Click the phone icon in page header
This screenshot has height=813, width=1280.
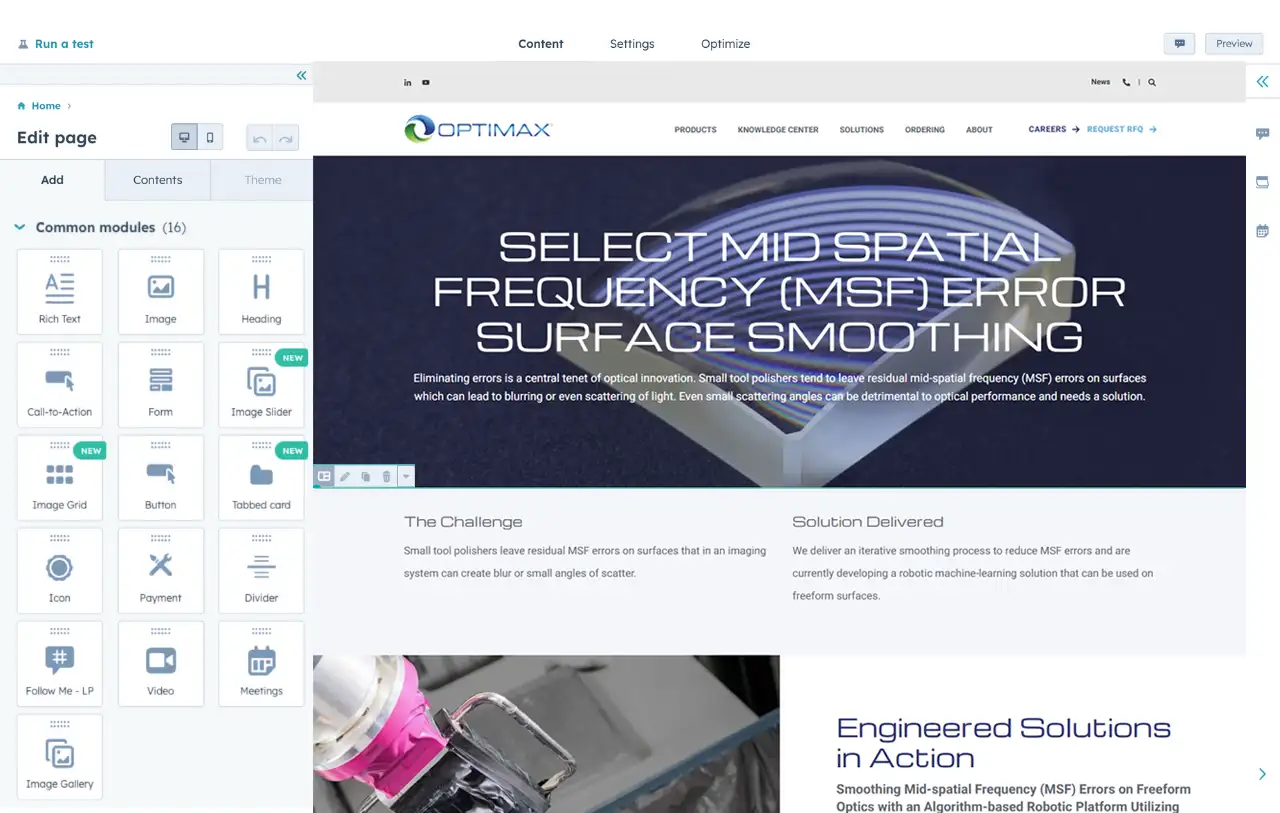click(1127, 83)
